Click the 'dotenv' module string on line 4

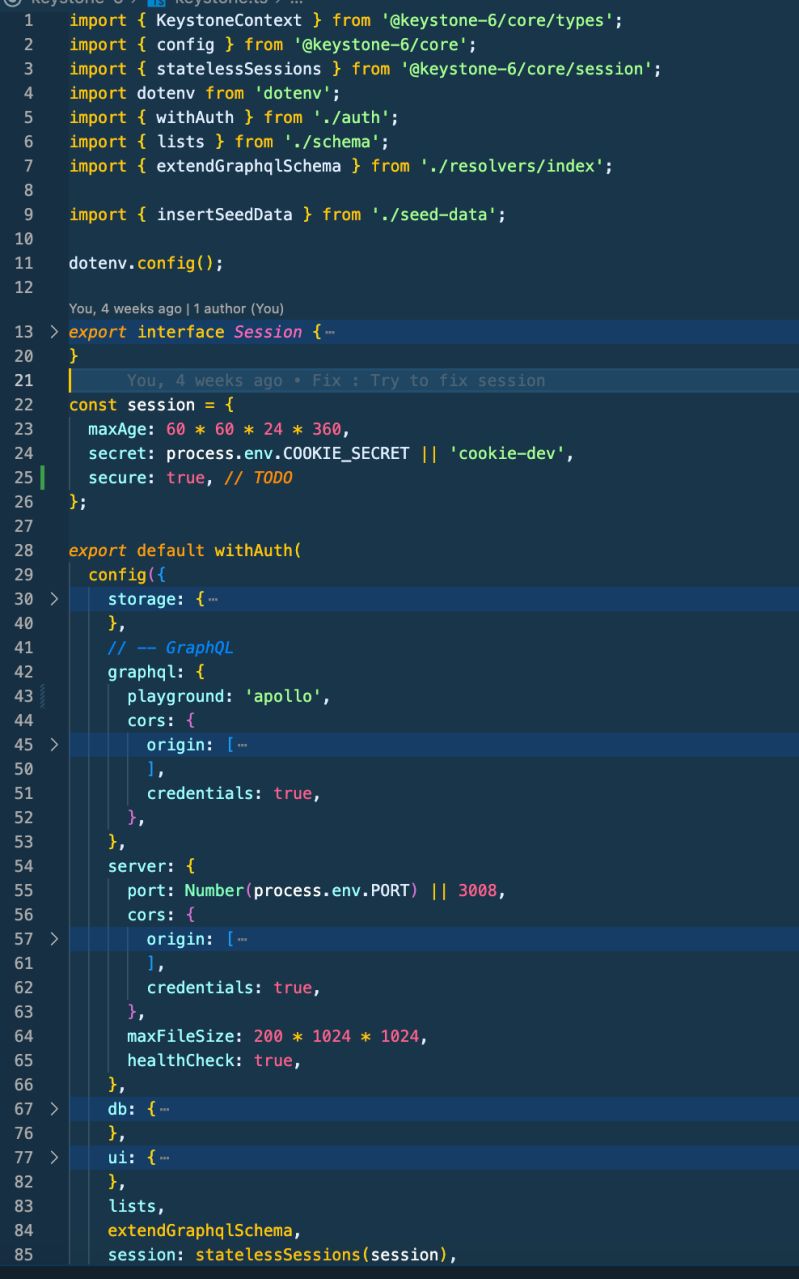tap(292, 93)
